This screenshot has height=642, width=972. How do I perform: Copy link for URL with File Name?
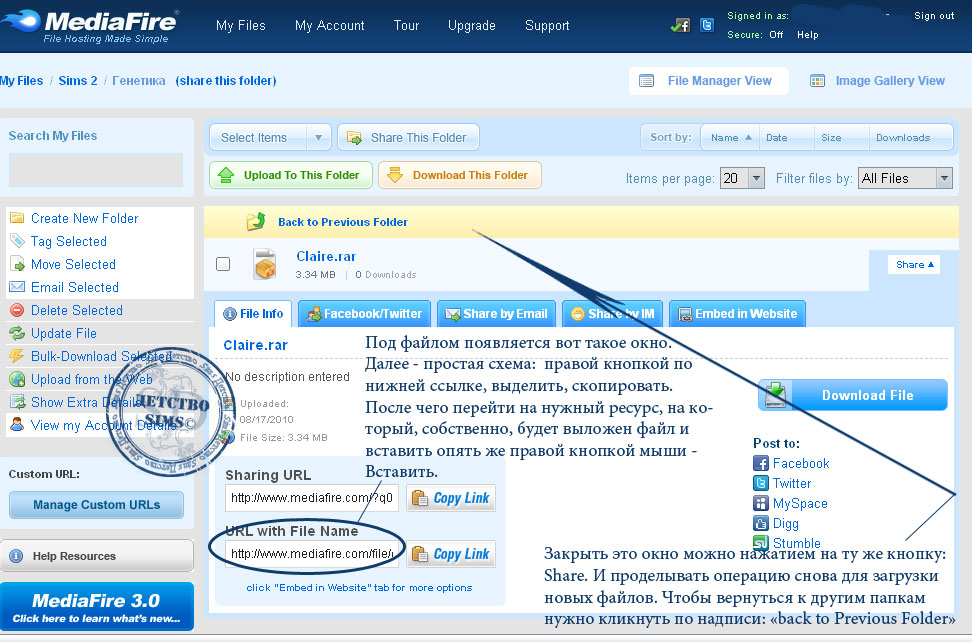[451, 554]
